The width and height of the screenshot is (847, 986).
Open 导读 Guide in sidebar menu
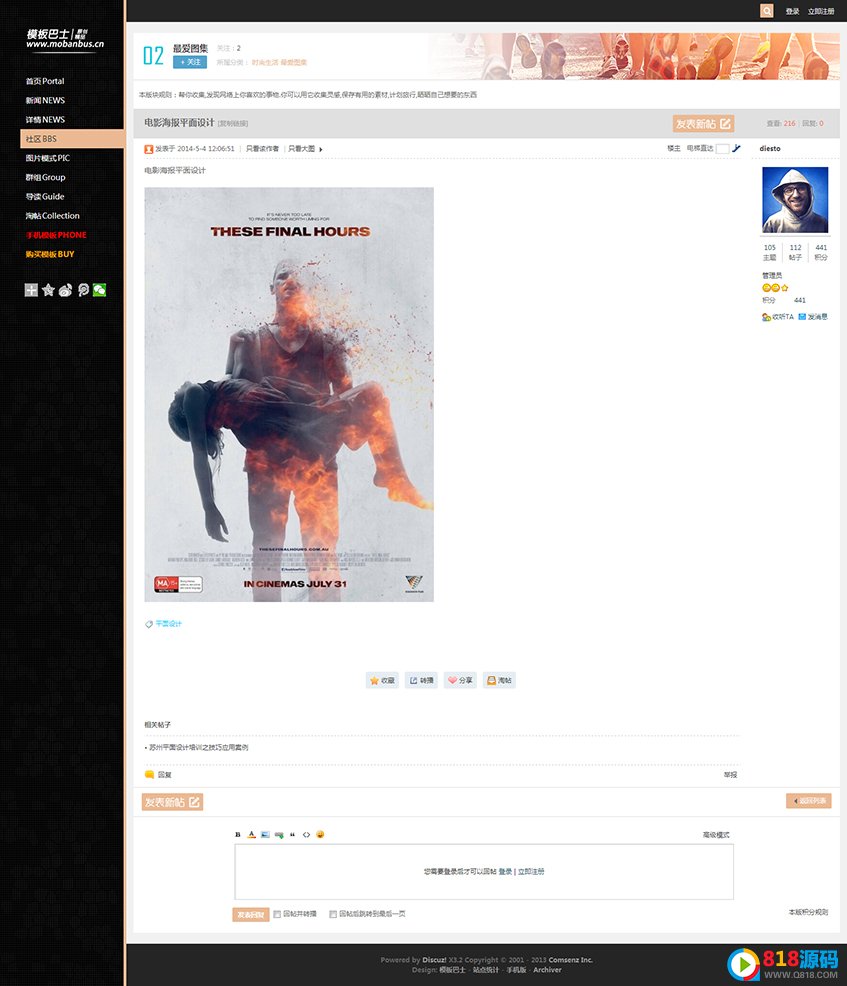pyautogui.click(x=45, y=197)
